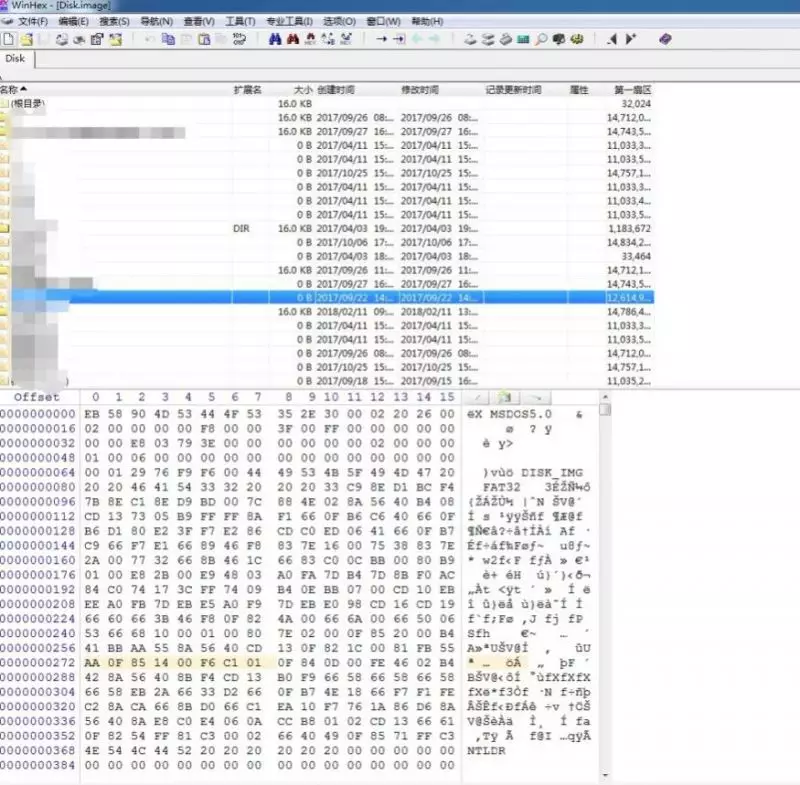Sort file list by 创建时间 column
Viewport: 800px width, 785px height.
tap(336, 90)
